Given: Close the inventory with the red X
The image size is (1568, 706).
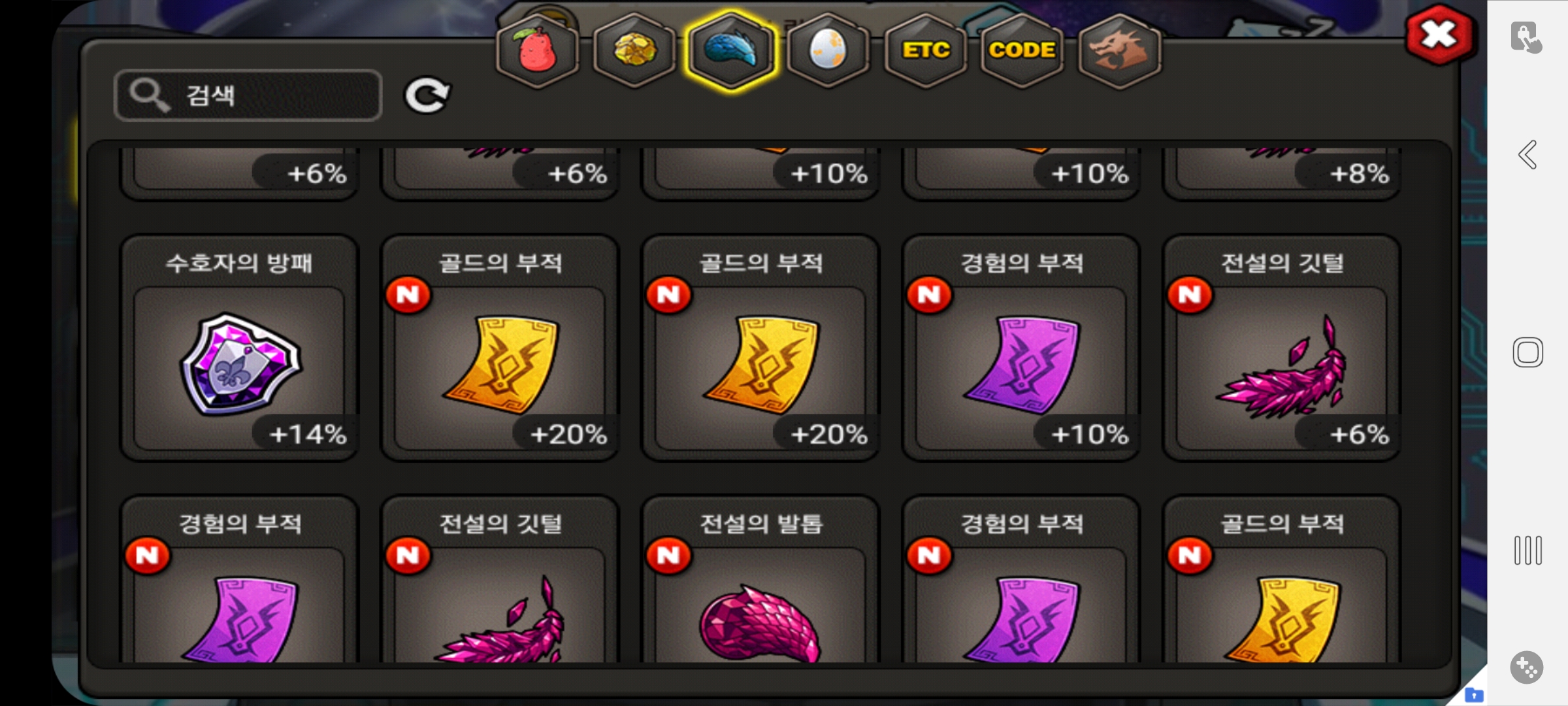Looking at the screenshot, I should click(x=1439, y=35).
